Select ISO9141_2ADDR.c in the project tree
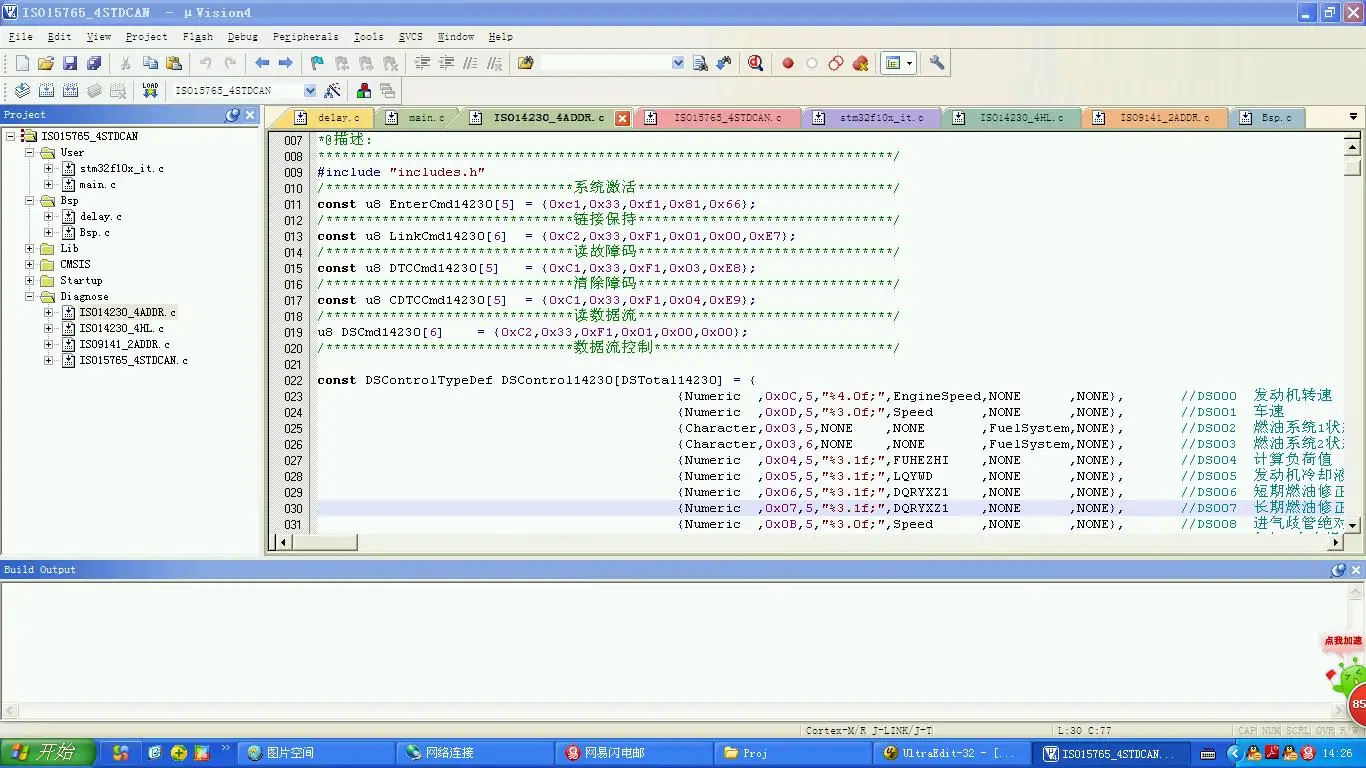1366x768 pixels. tap(124, 345)
